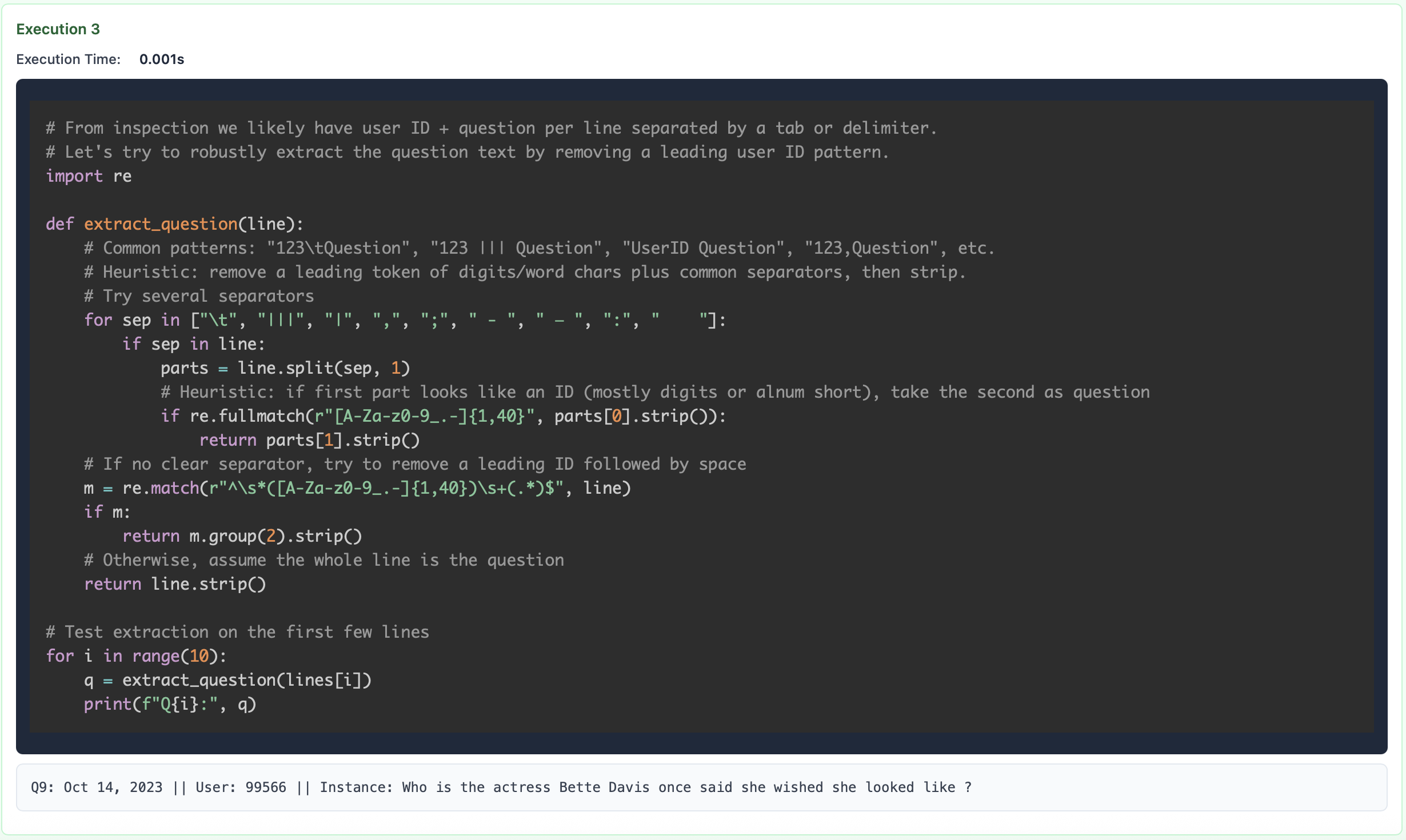Click the 'for i in range(10):' line
The image size is (1406, 840).
pos(136,656)
